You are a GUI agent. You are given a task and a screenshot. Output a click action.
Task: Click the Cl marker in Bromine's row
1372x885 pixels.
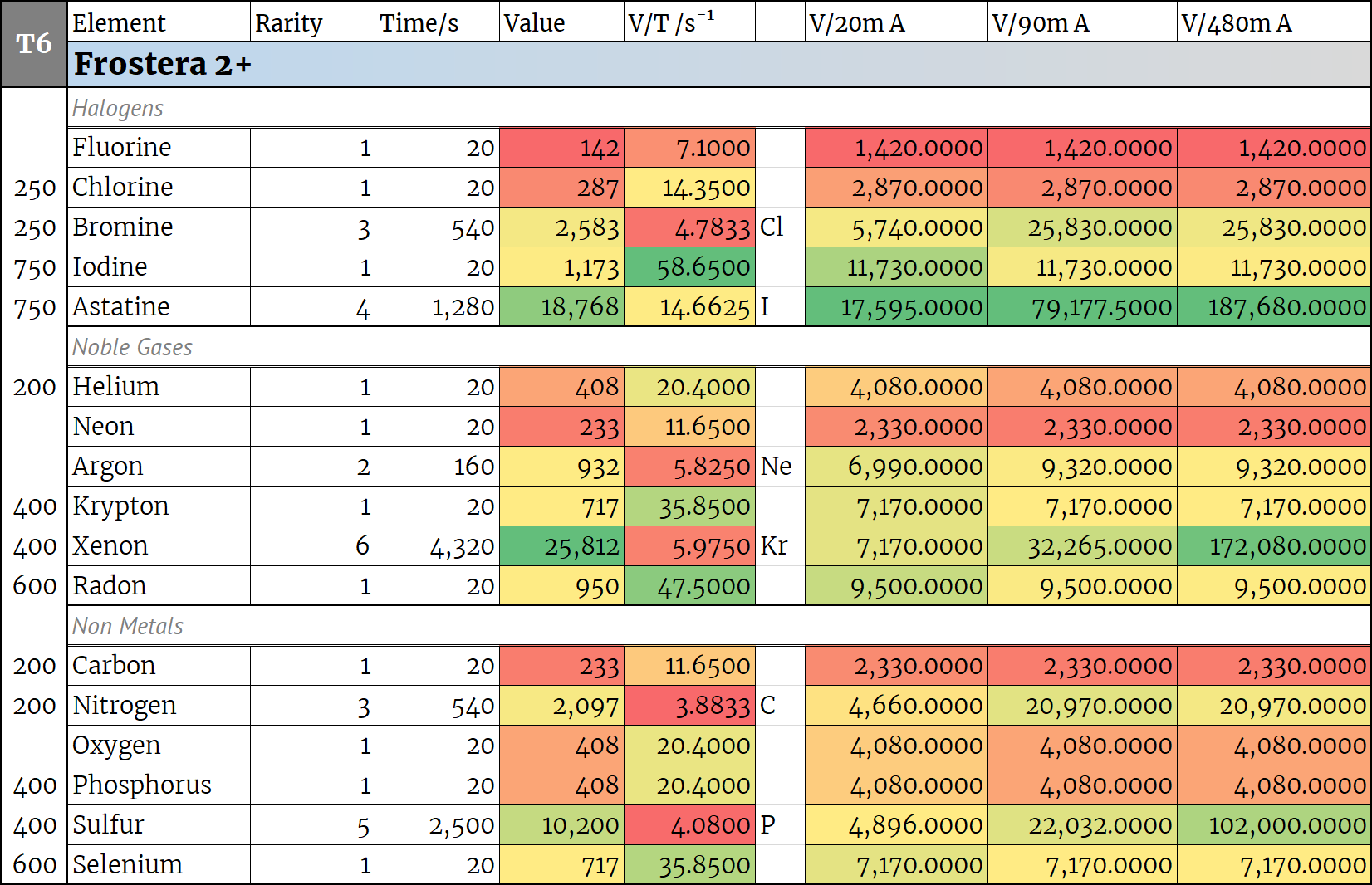[780, 227]
